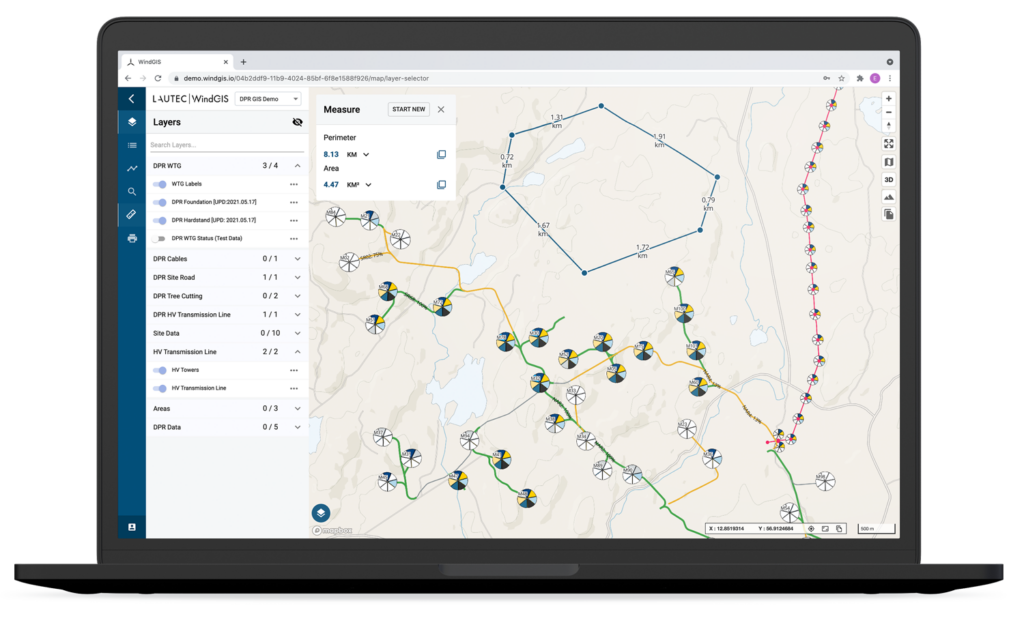Toggle off the DPR Hardstand layer
This screenshot has width=1024, height=625.
click(159, 221)
